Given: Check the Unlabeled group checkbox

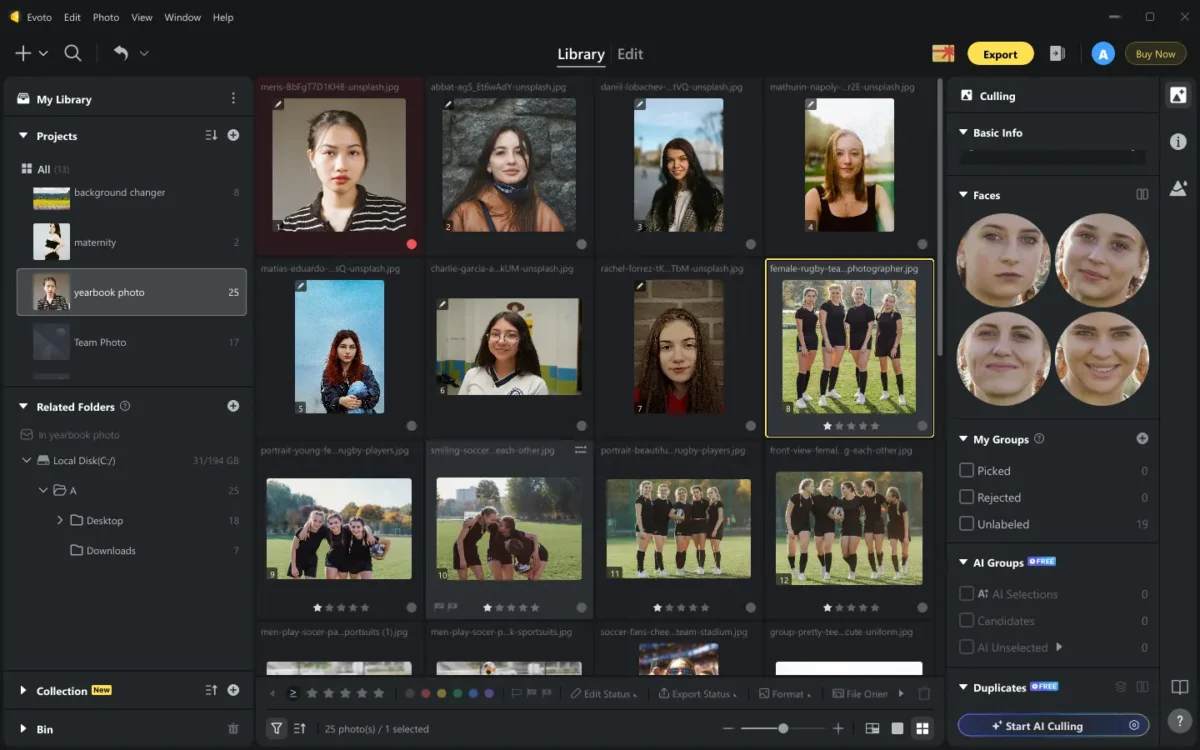Looking at the screenshot, I should pos(966,524).
